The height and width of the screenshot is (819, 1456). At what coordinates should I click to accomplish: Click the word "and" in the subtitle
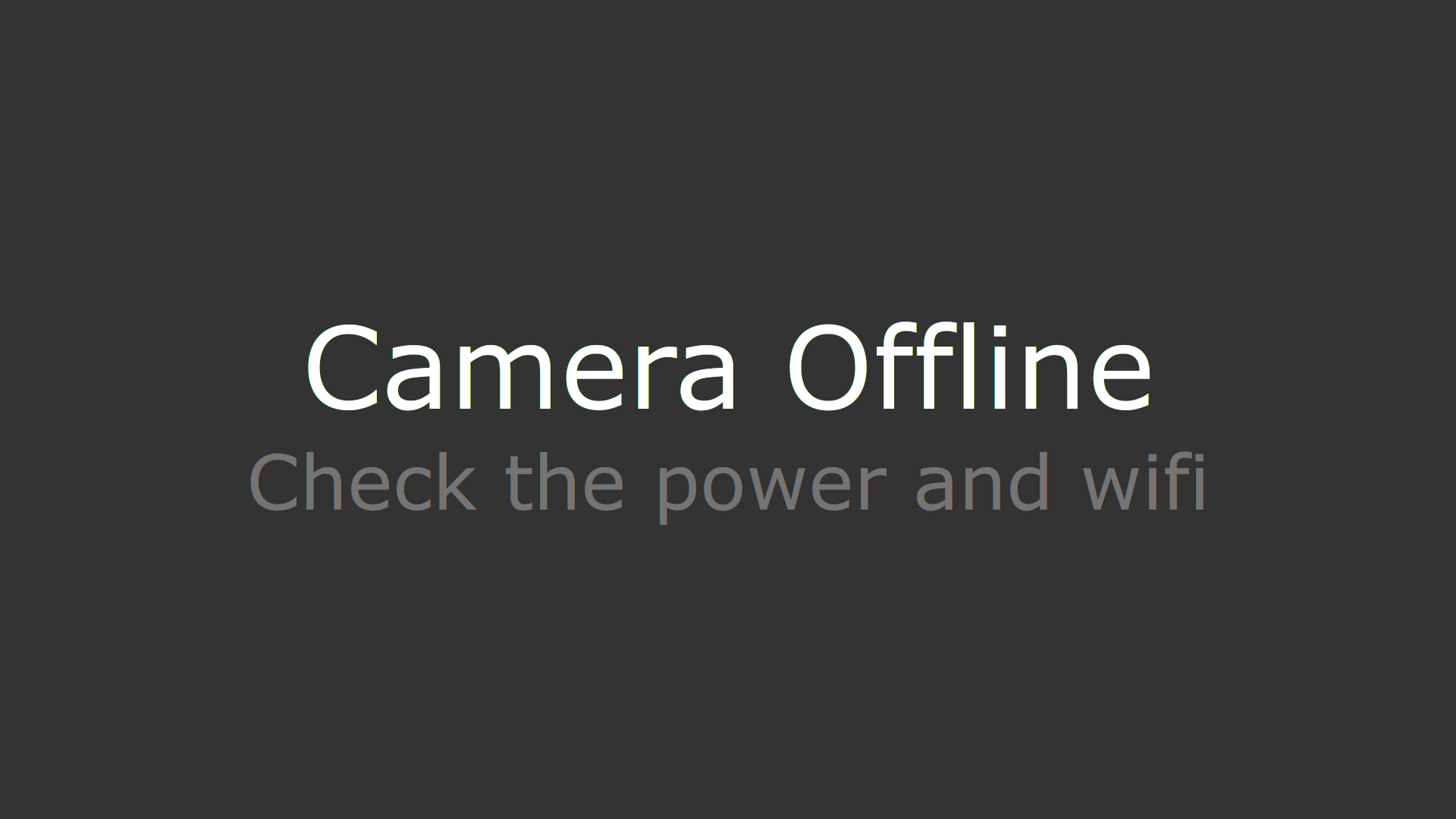983,482
